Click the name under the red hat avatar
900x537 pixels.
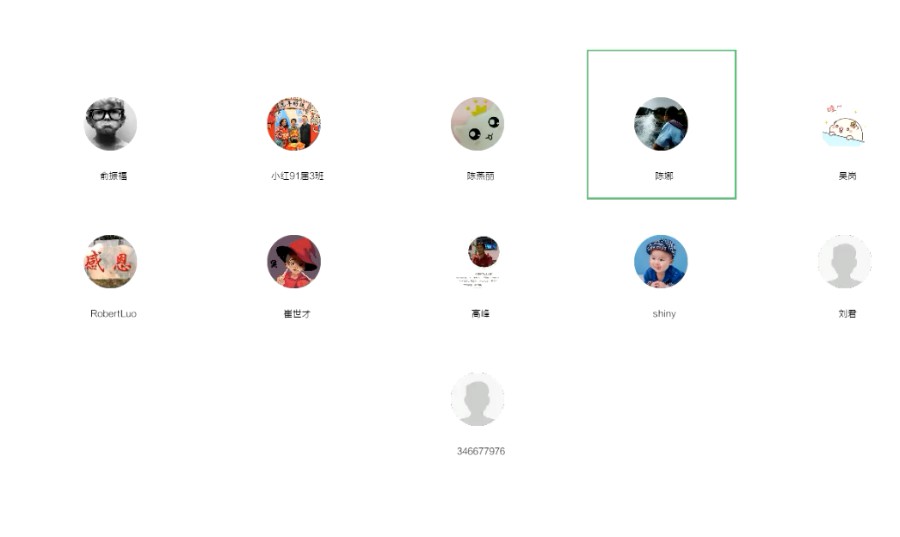pos(297,314)
